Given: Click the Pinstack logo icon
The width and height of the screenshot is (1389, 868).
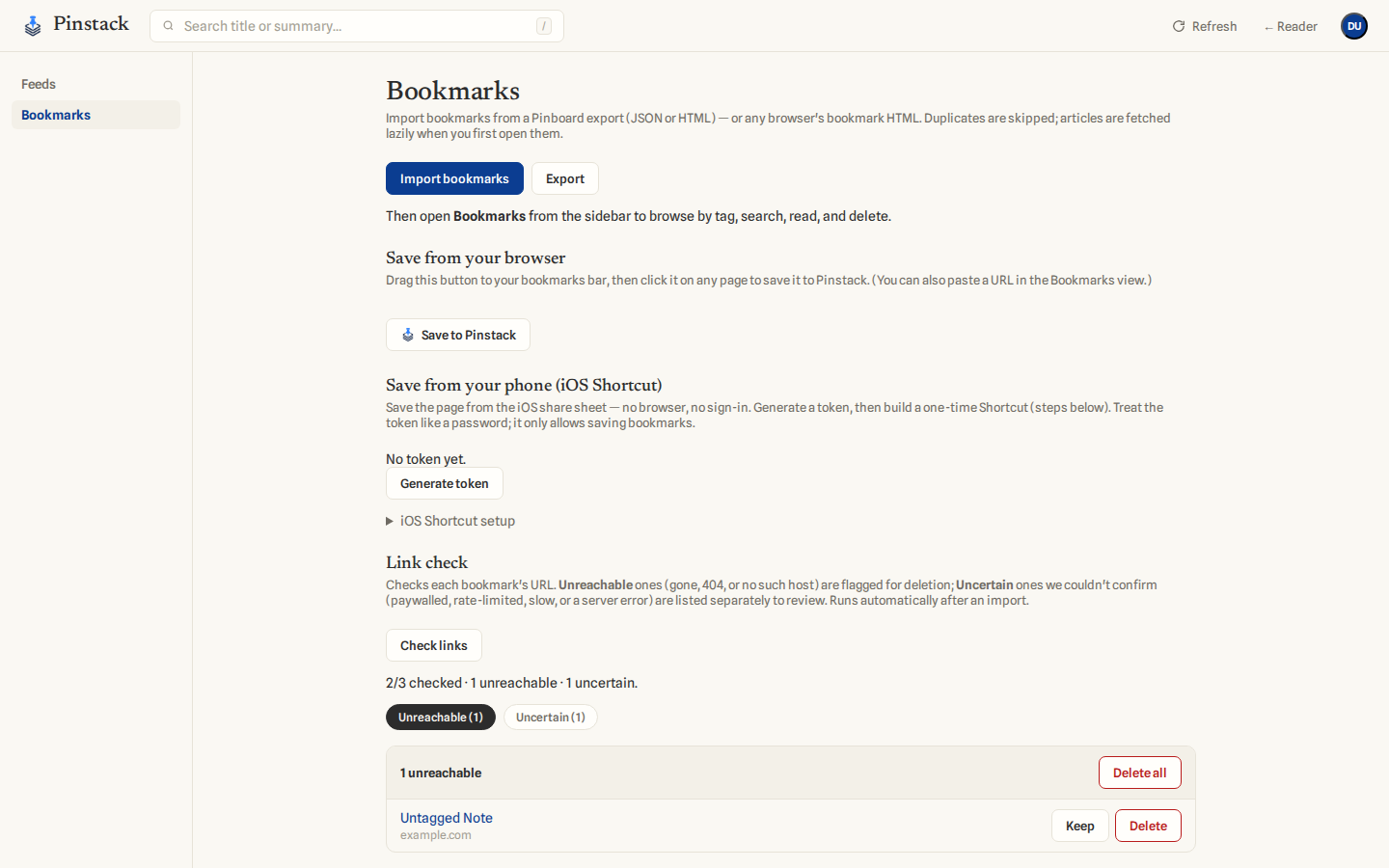Looking at the screenshot, I should click(33, 26).
